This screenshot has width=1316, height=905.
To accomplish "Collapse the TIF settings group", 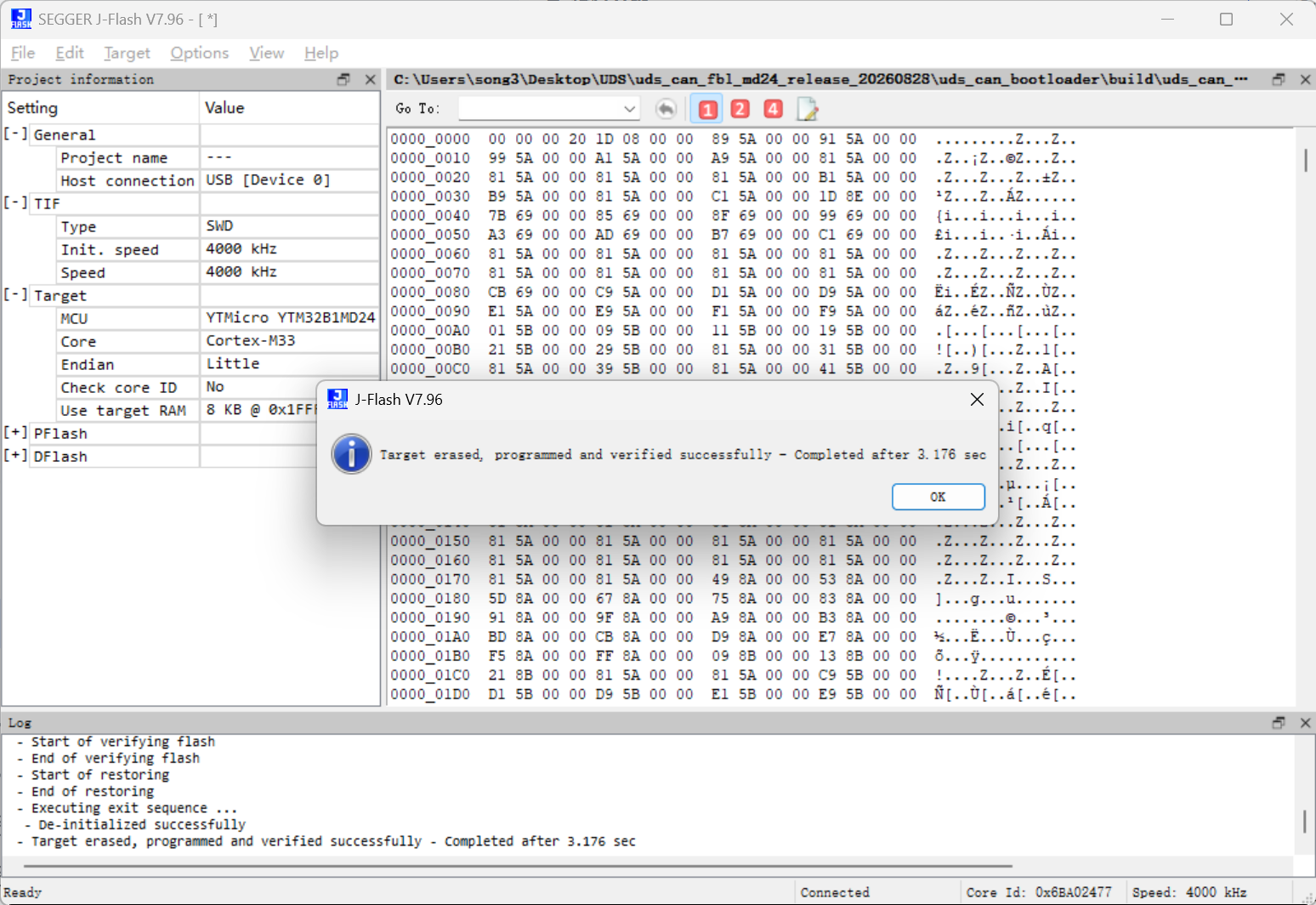I will [x=16, y=203].
